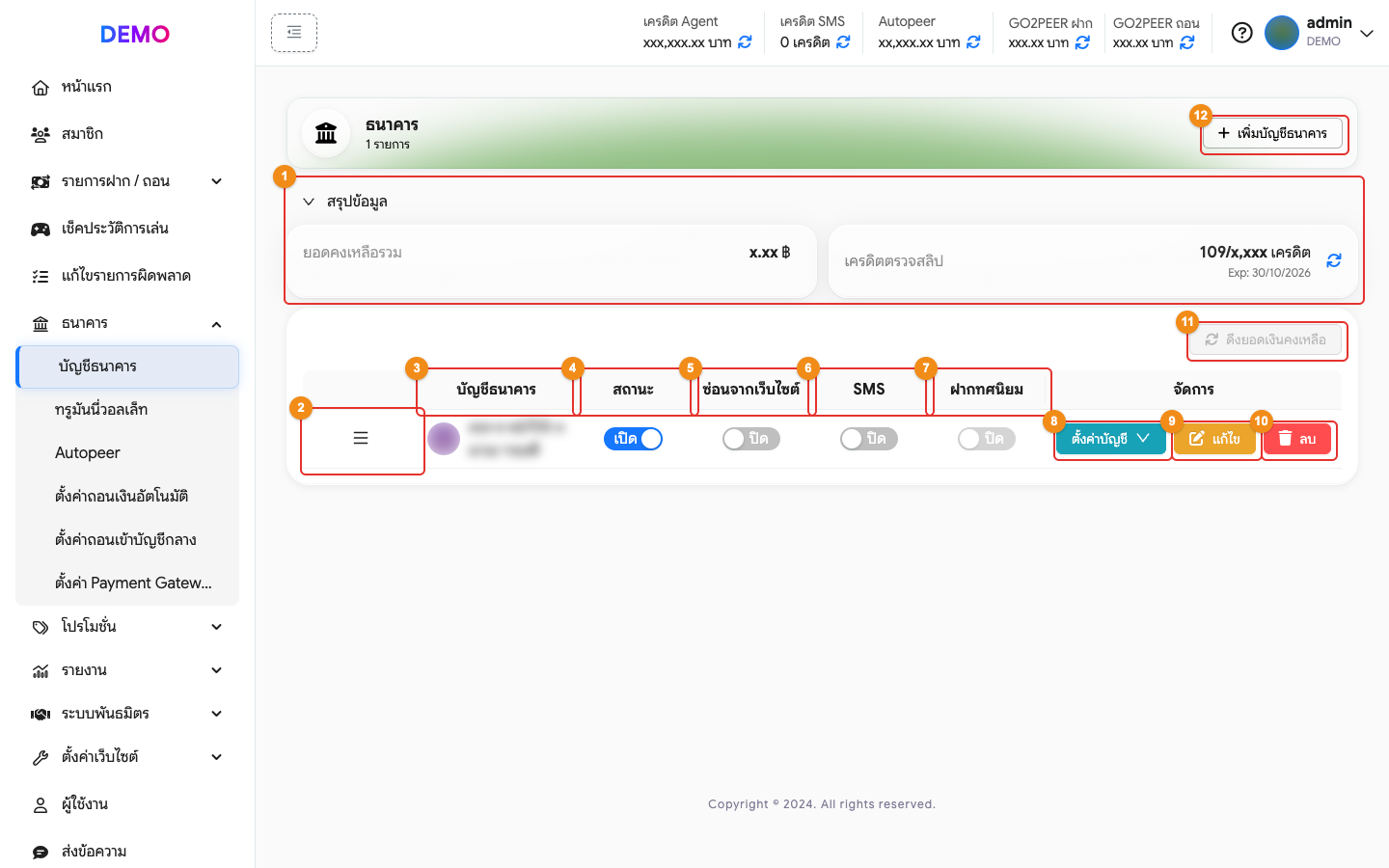Click the red ลบ button
1389x868 pixels.
pos(1296,439)
